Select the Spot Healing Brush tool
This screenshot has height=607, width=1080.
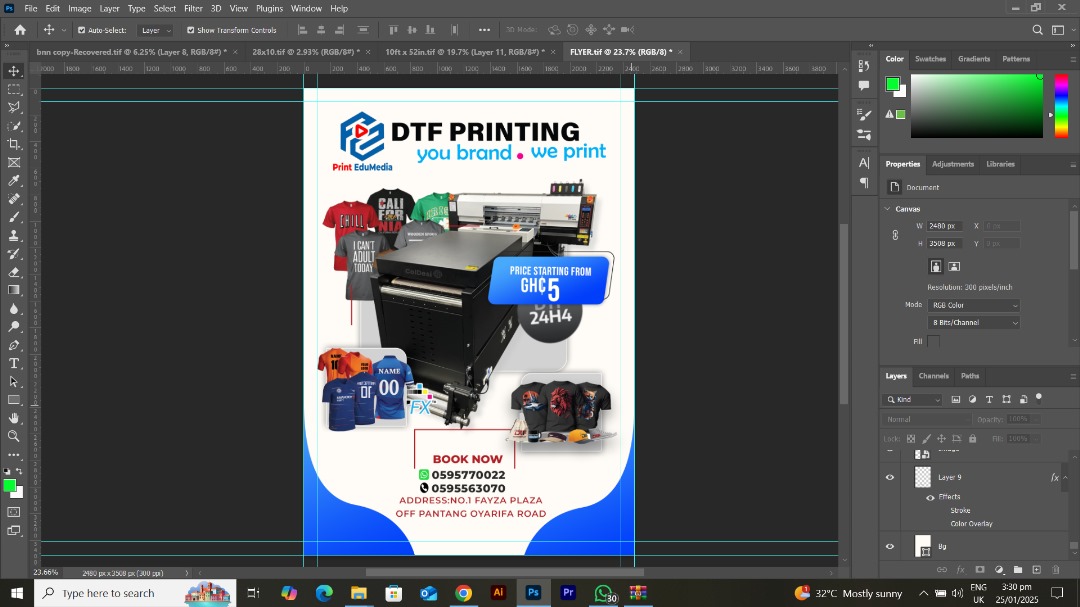14,199
